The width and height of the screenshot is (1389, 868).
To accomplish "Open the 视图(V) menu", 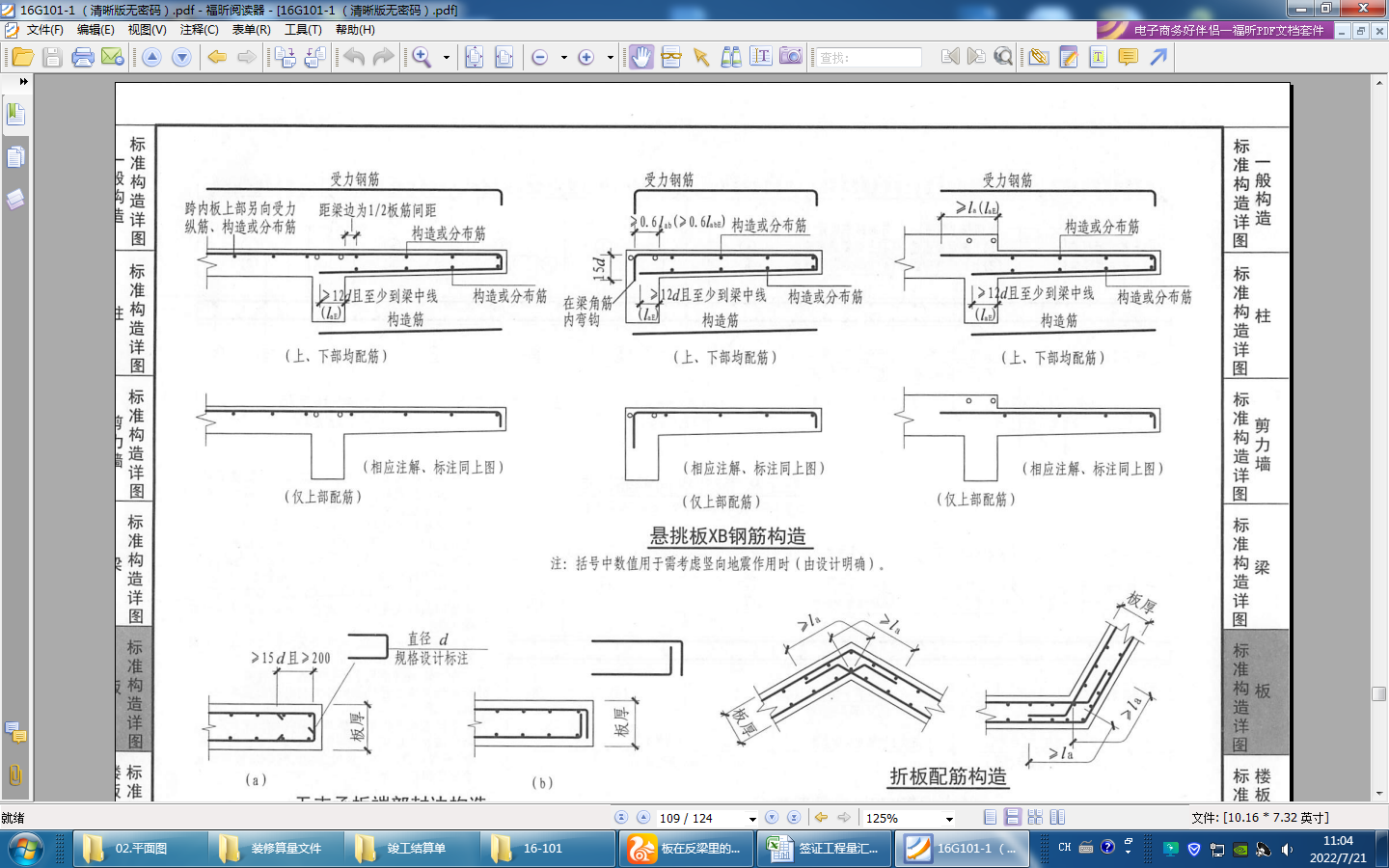I will click(x=147, y=30).
